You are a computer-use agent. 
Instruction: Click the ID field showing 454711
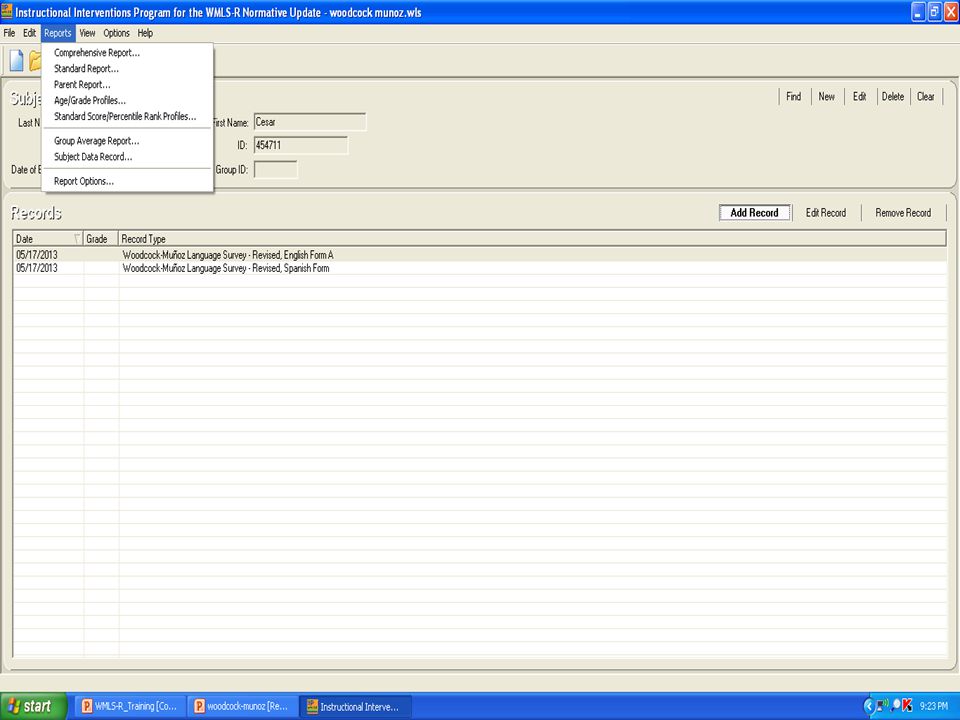pos(301,145)
